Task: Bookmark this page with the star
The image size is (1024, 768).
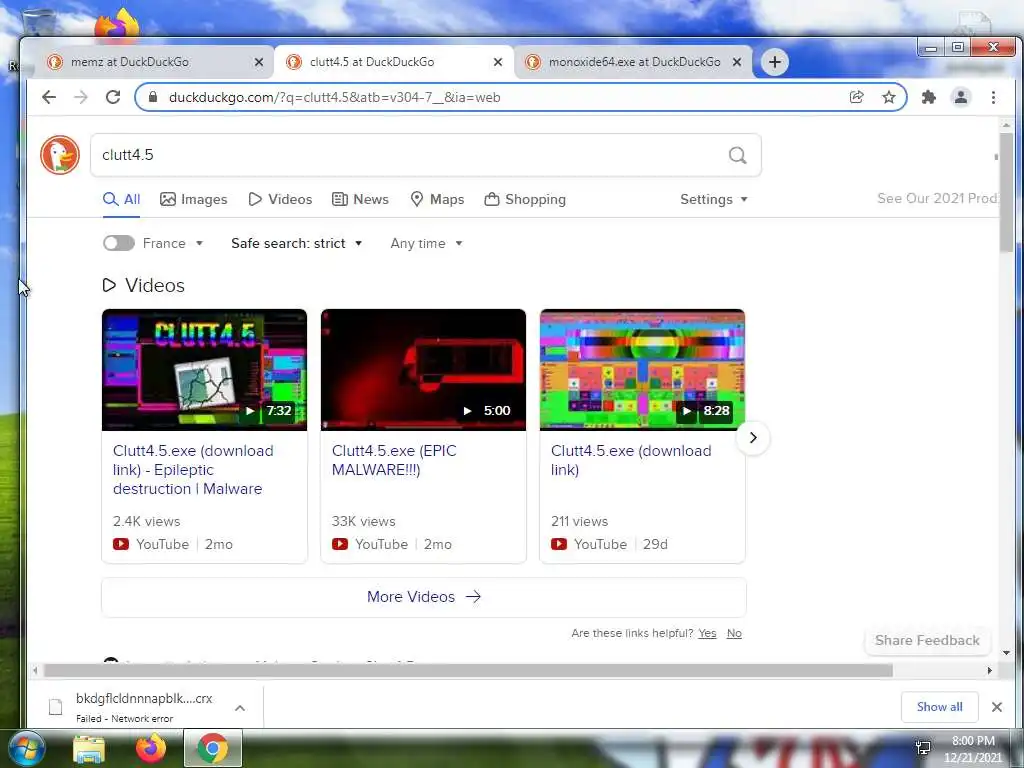Action: coord(889,97)
